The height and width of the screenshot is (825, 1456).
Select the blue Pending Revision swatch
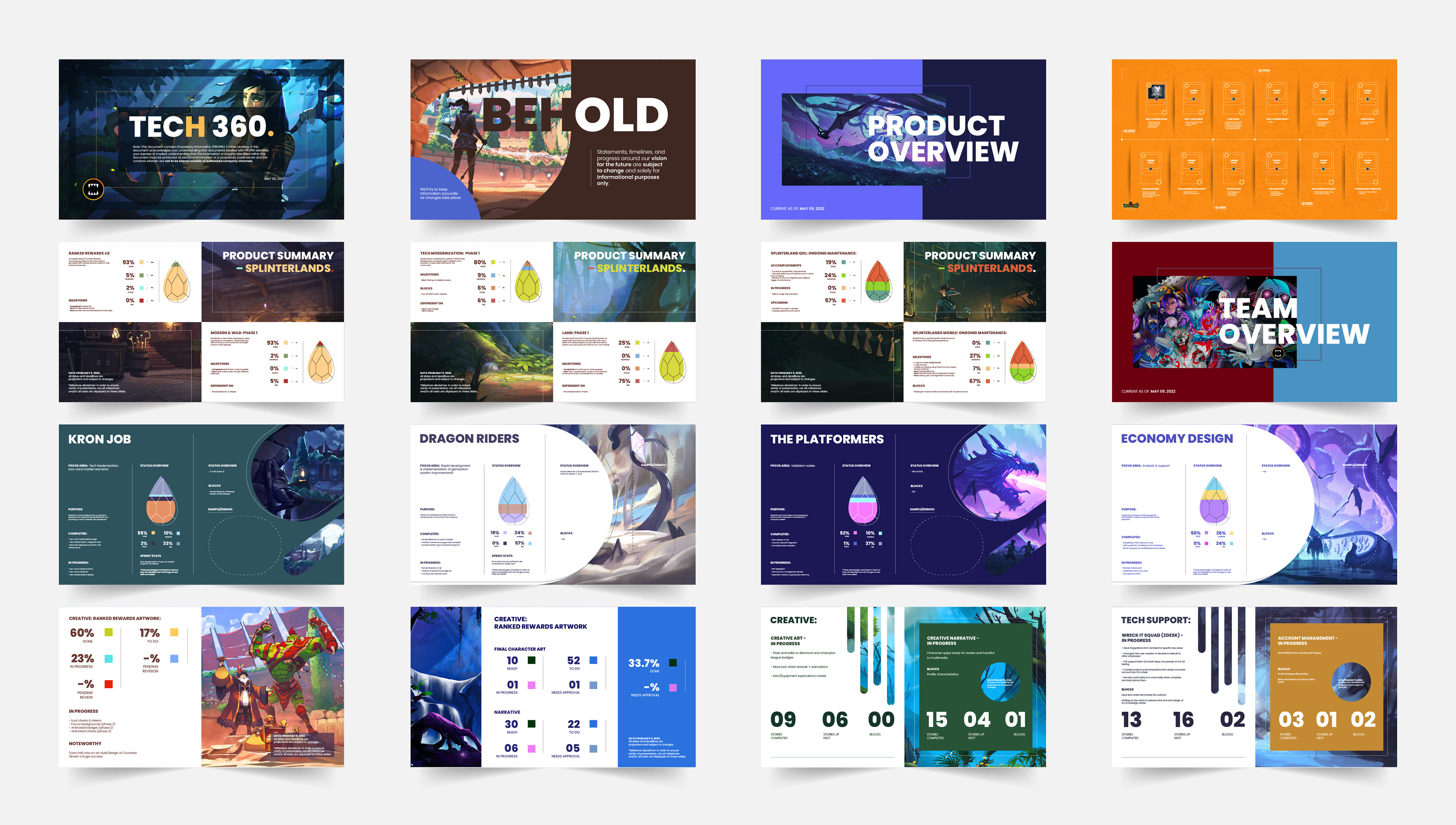[x=174, y=658]
